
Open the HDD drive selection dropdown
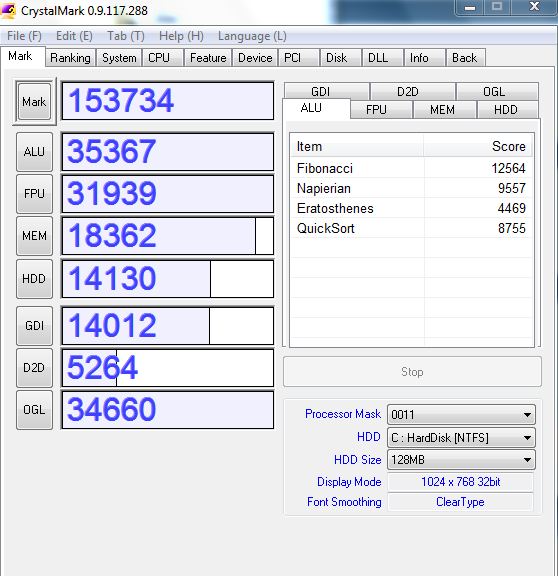click(461, 438)
